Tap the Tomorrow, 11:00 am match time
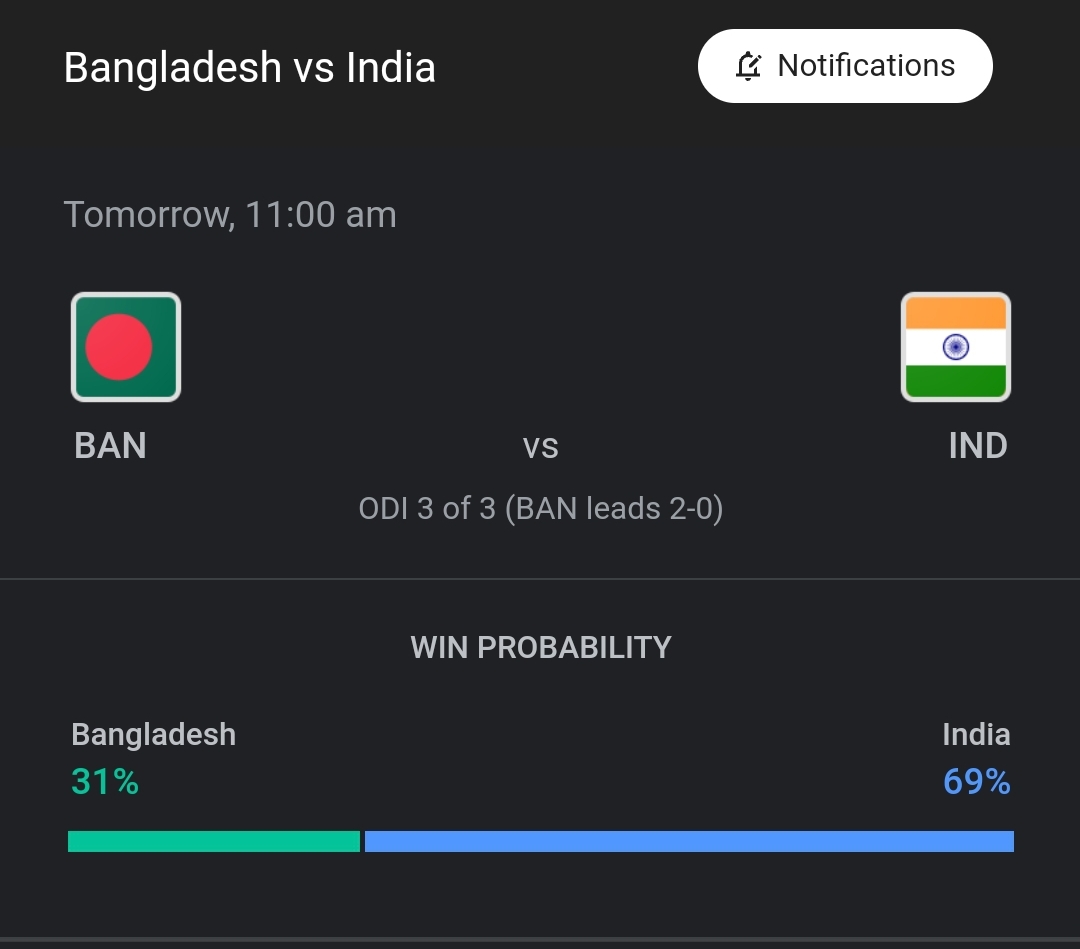Screen dimensions: 1080x949 (x=230, y=214)
